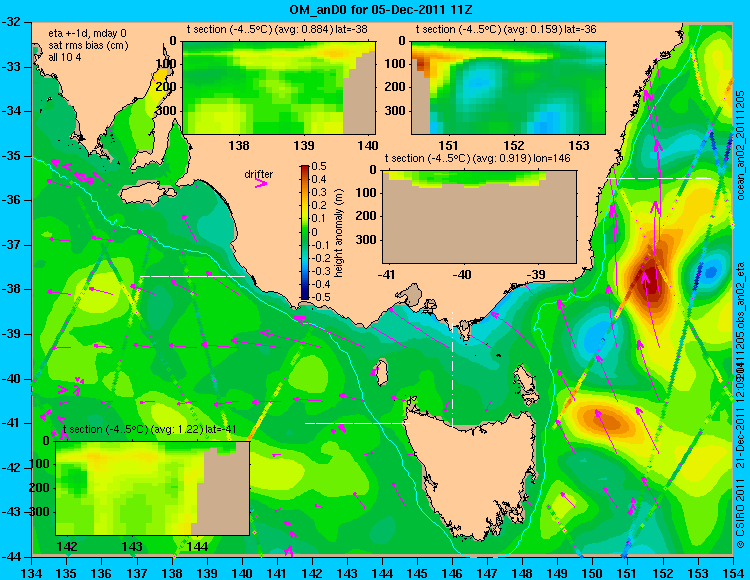Viewport: 750px width, 580px height.
Task: Click the magenta drifter arrow legend symbol
Action: [x=261, y=183]
